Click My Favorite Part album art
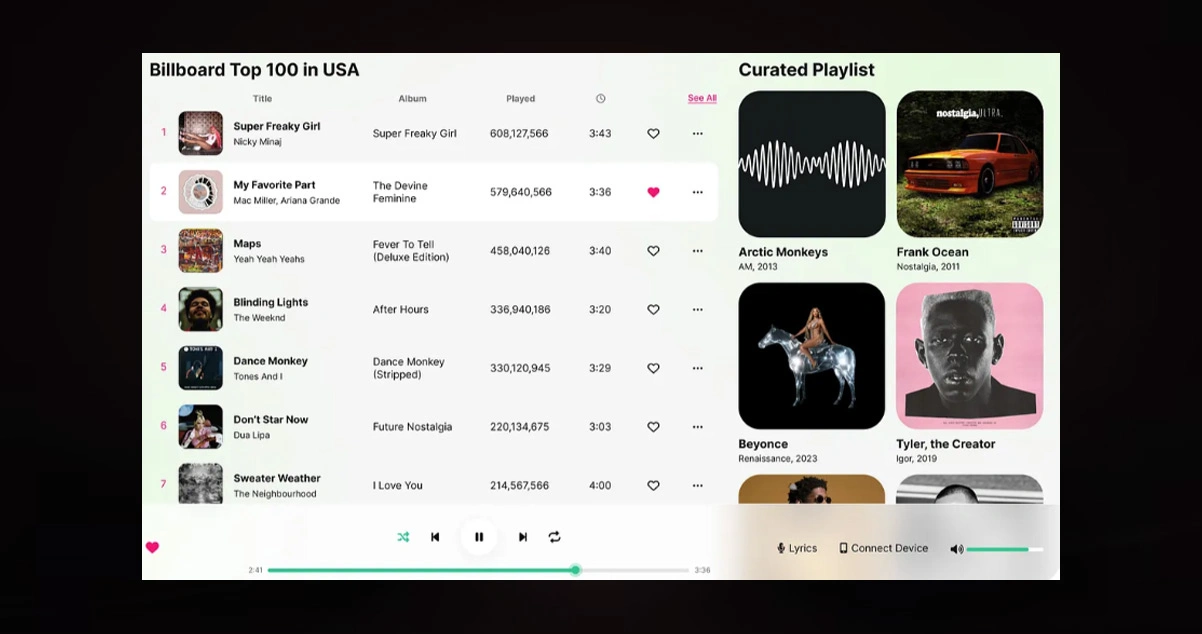1202x634 pixels. pyautogui.click(x=201, y=192)
